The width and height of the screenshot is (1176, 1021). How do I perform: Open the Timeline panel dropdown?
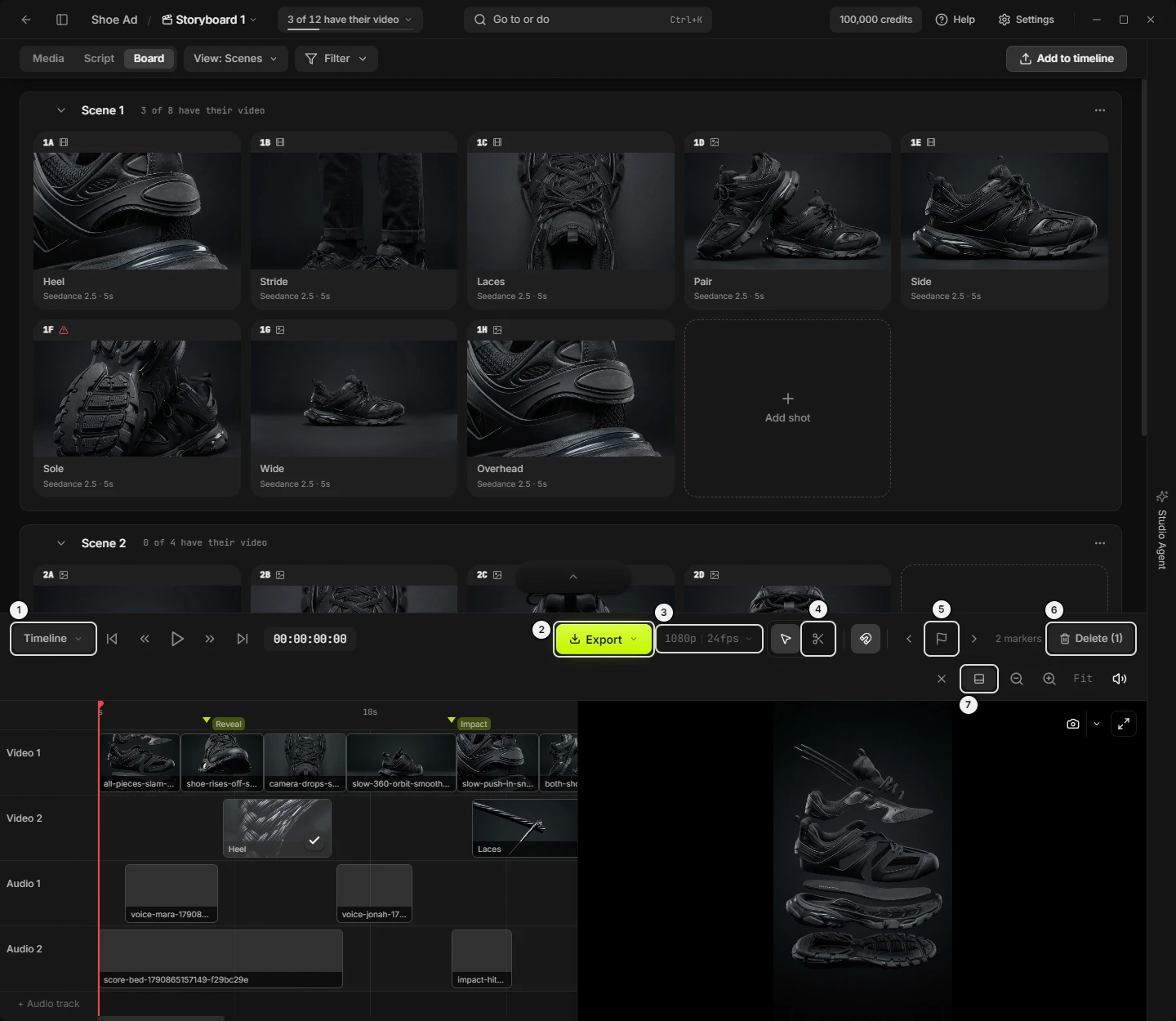pos(53,639)
